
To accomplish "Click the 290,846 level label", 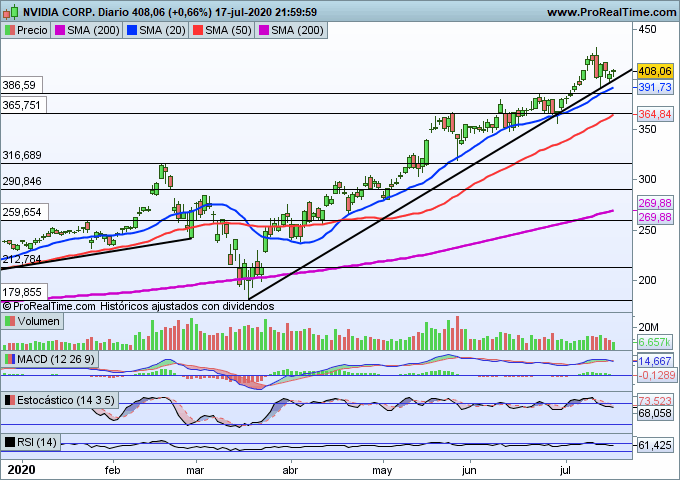I will pyautogui.click(x=22, y=181).
